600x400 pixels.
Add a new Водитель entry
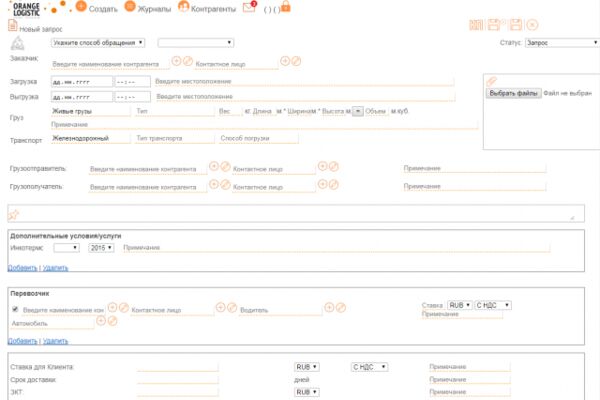(329, 307)
